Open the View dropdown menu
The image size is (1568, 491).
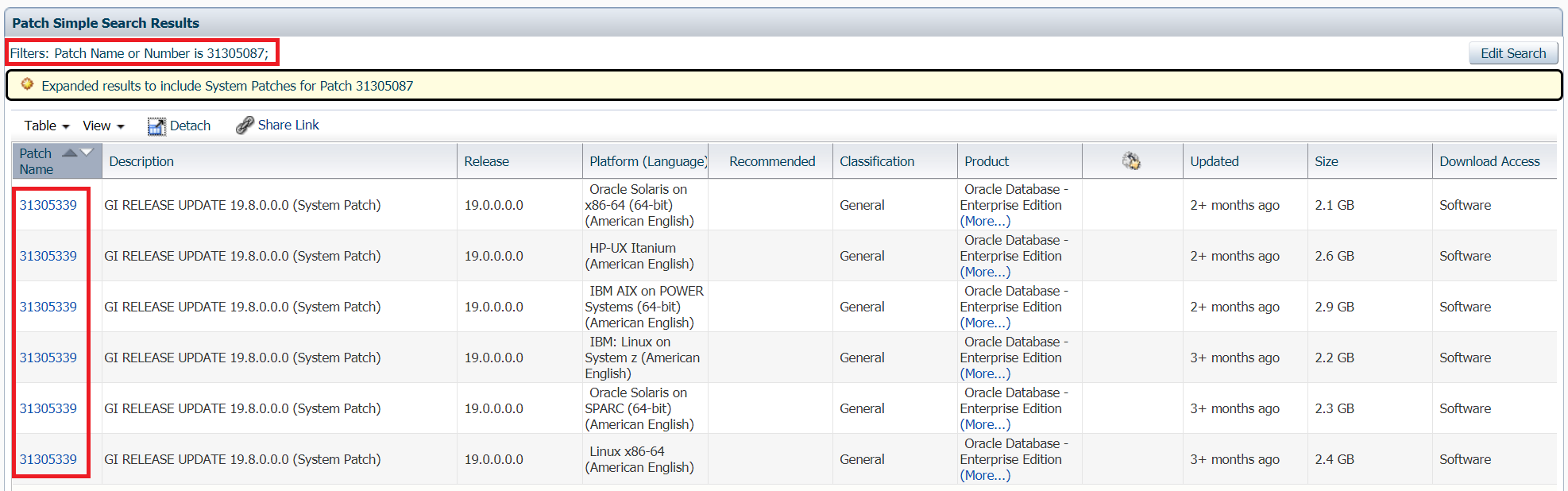(x=103, y=126)
